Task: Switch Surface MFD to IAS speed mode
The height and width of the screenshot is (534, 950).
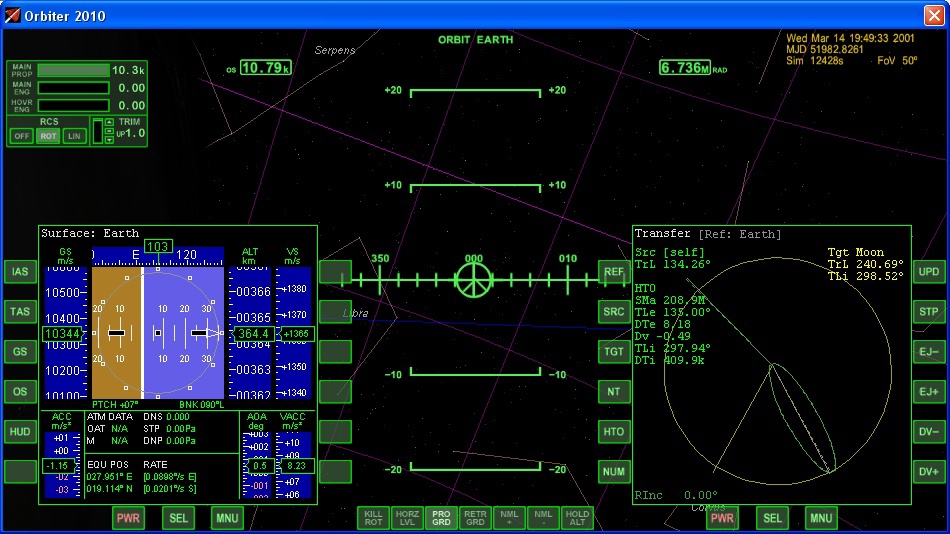Action: (20, 272)
